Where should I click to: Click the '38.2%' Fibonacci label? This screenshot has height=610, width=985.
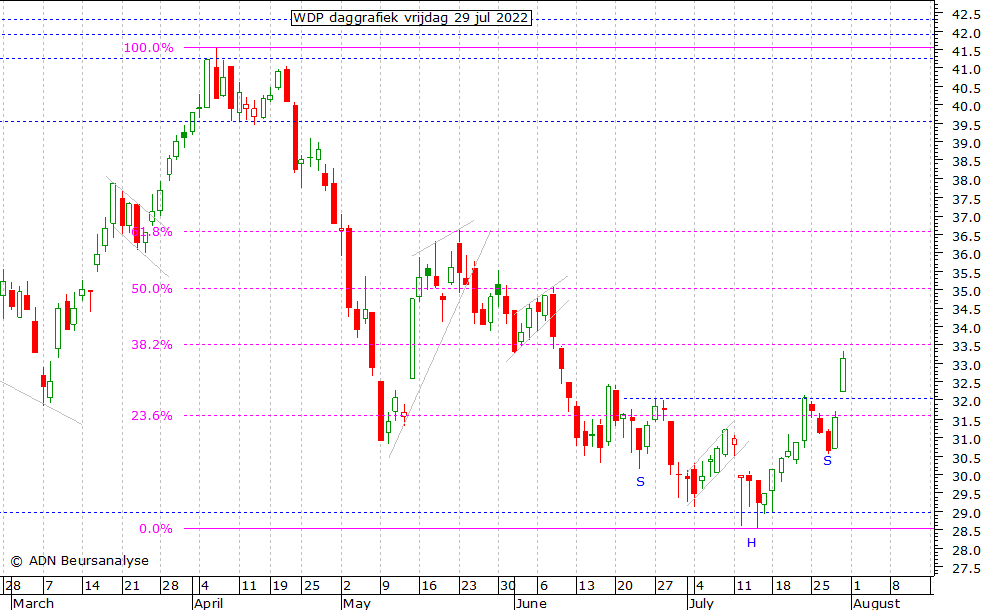click(151, 344)
